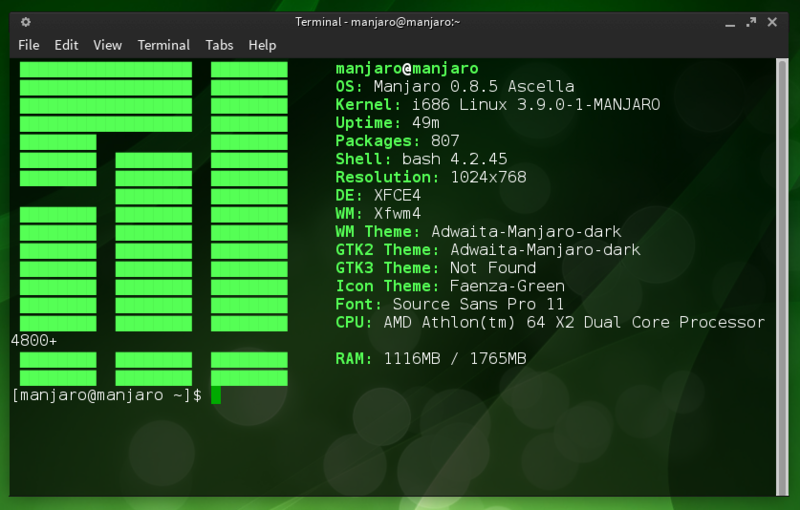
Task: Click the Kernel value 'i686 Linux 3.9.0-1-MANJARO'
Action: pos(536,105)
